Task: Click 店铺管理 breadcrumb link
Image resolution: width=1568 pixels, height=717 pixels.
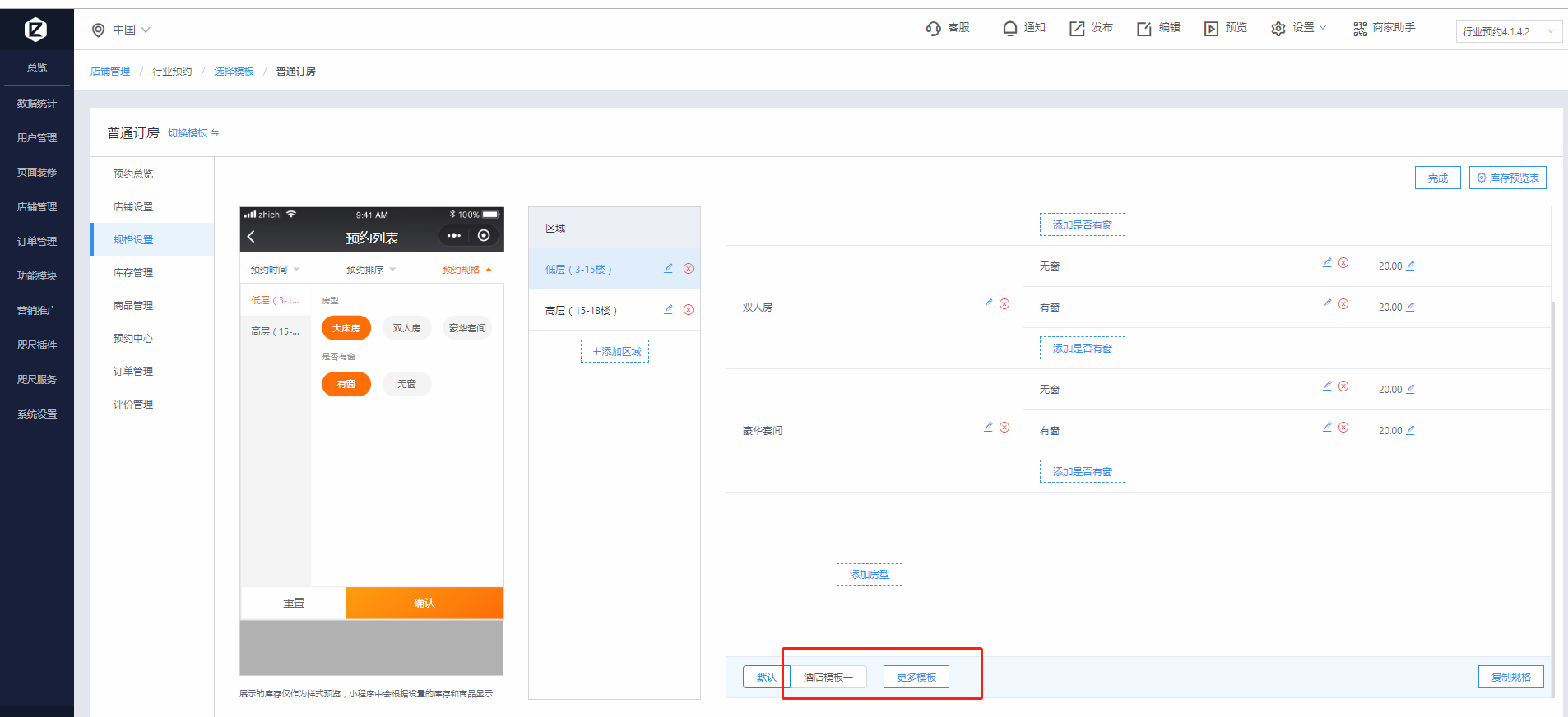Action: (x=110, y=72)
